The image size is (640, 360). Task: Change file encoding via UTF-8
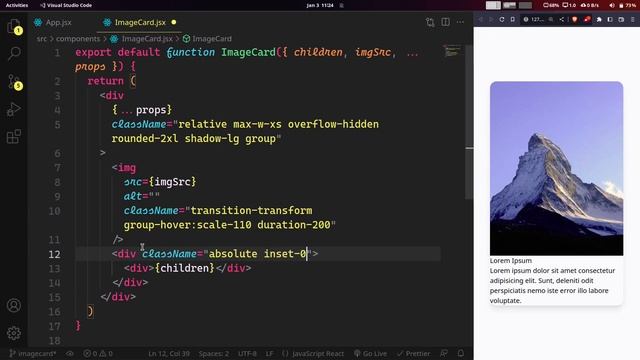coord(247,353)
